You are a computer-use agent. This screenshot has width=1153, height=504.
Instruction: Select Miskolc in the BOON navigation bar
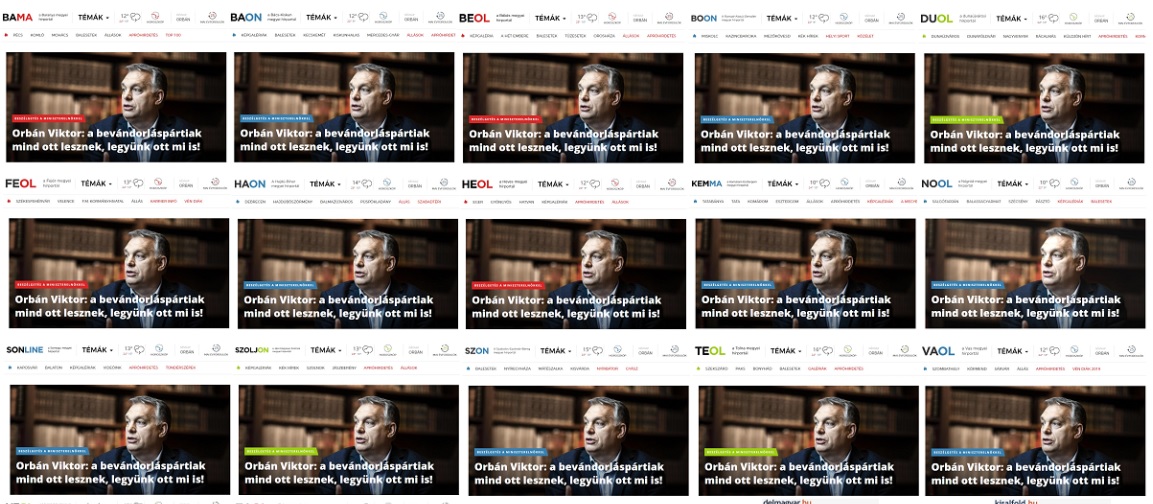coord(710,35)
